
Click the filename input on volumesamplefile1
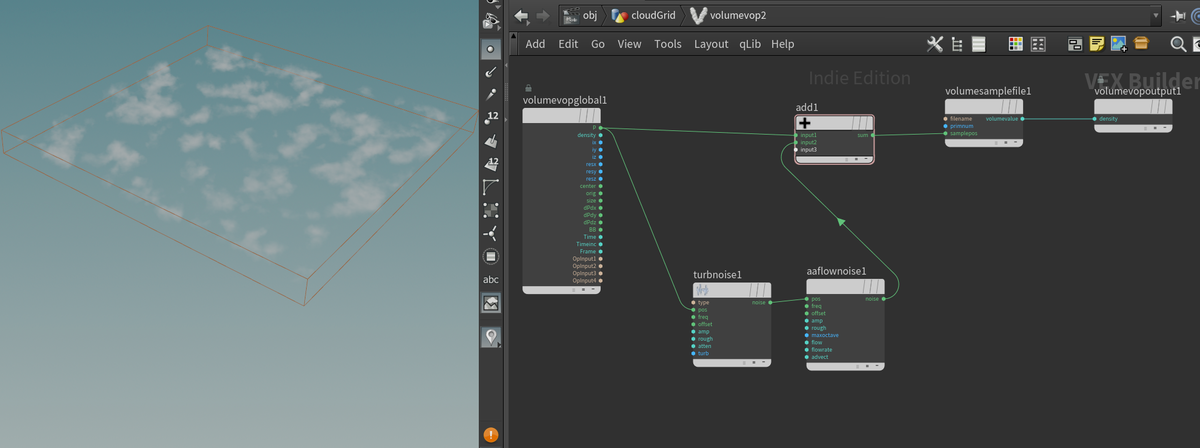coord(945,119)
